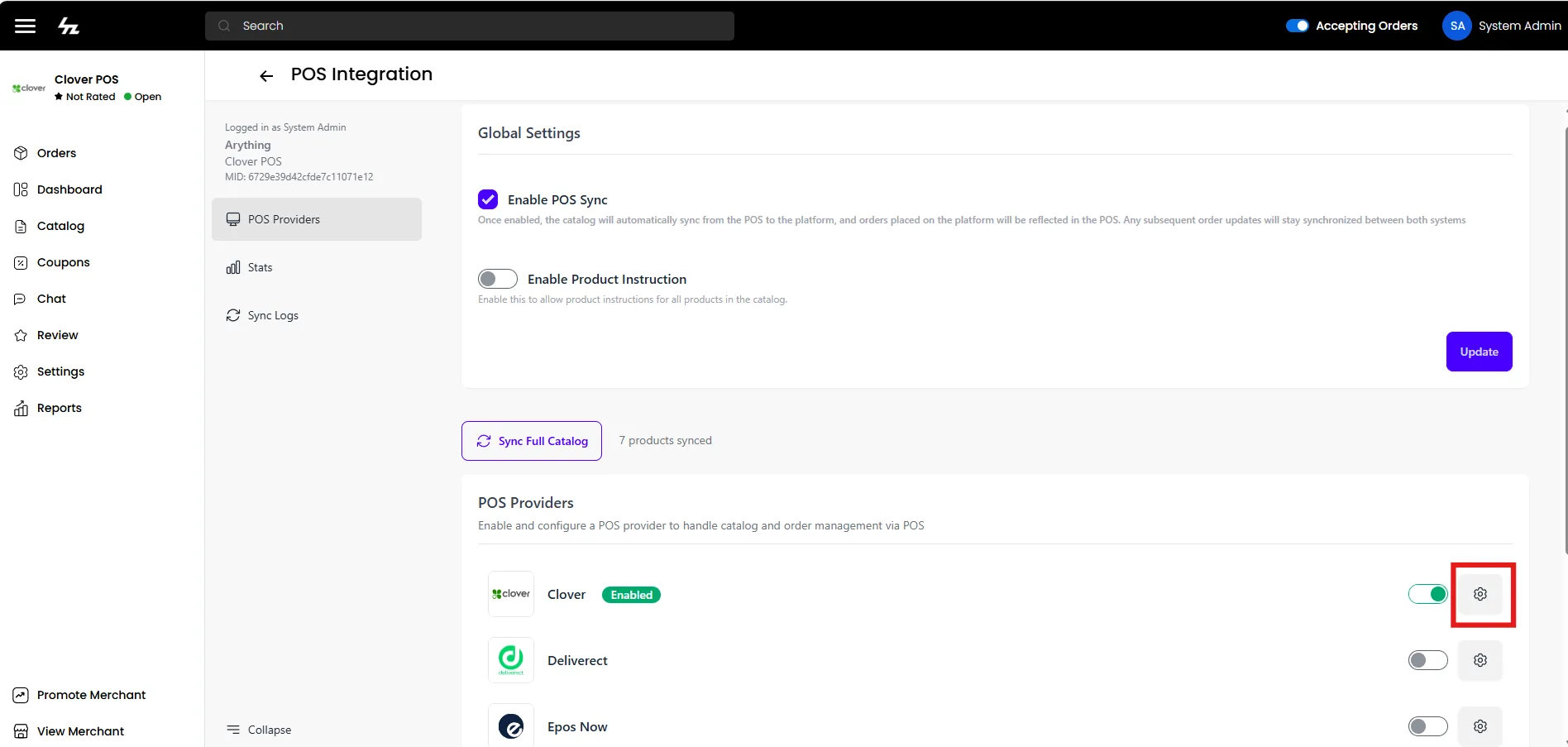Image resolution: width=1568 pixels, height=747 pixels.
Task: Open the Sync Logs tab
Action: pos(317,315)
